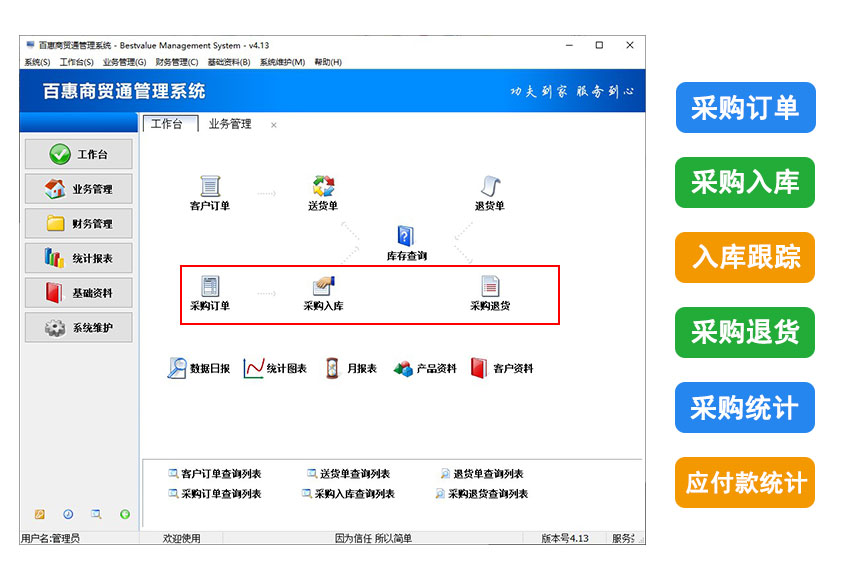Click 用户名:管理员 in status bar

[x=50, y=538]
